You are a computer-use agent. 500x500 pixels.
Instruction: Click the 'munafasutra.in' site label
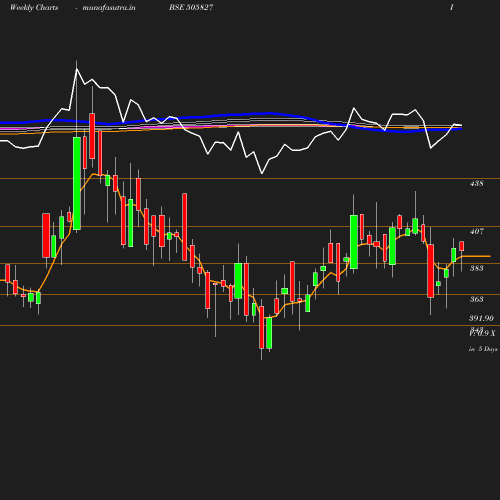109,8
